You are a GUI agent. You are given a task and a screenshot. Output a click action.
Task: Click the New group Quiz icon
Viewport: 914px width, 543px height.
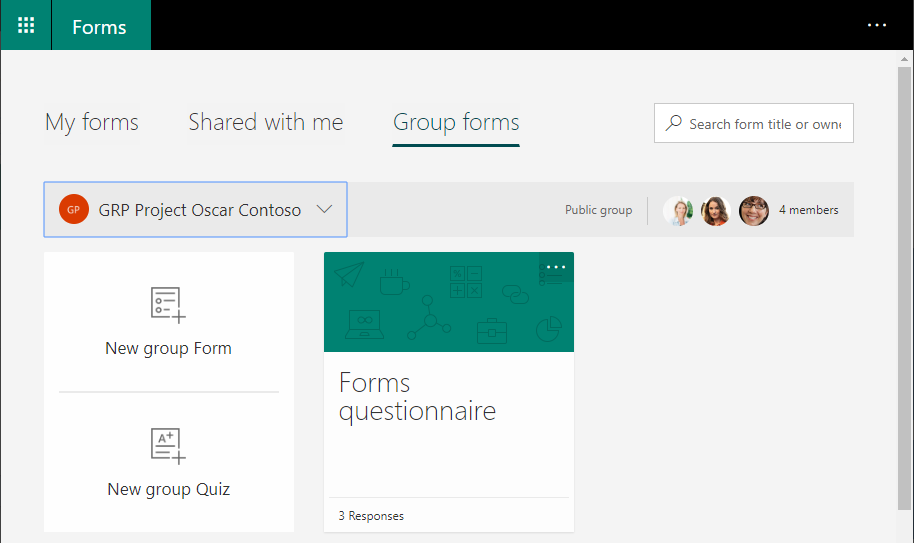click(x=168, y=445)
